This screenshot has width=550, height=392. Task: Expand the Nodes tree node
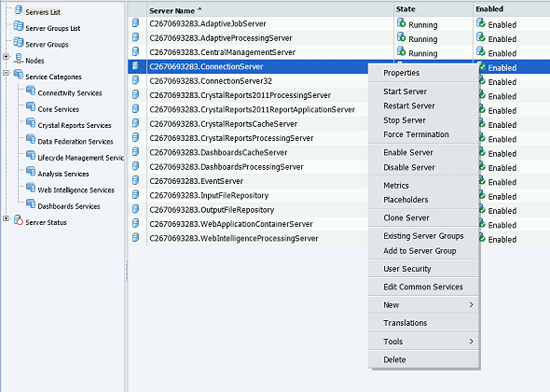point(6,56)
